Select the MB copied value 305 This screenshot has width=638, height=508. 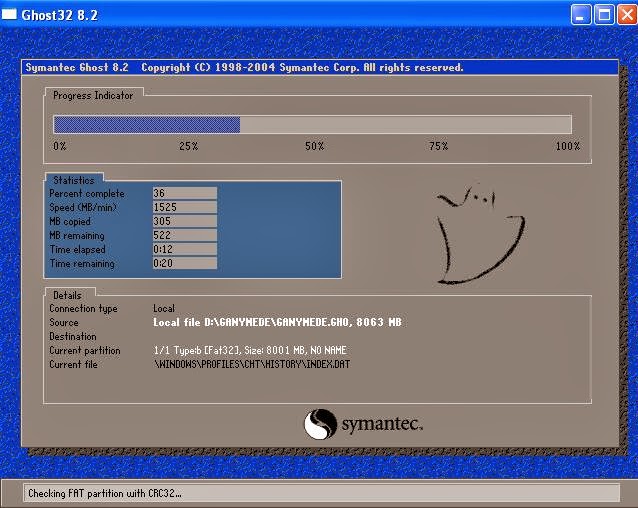pyautogui.click(x=185, y=221)
